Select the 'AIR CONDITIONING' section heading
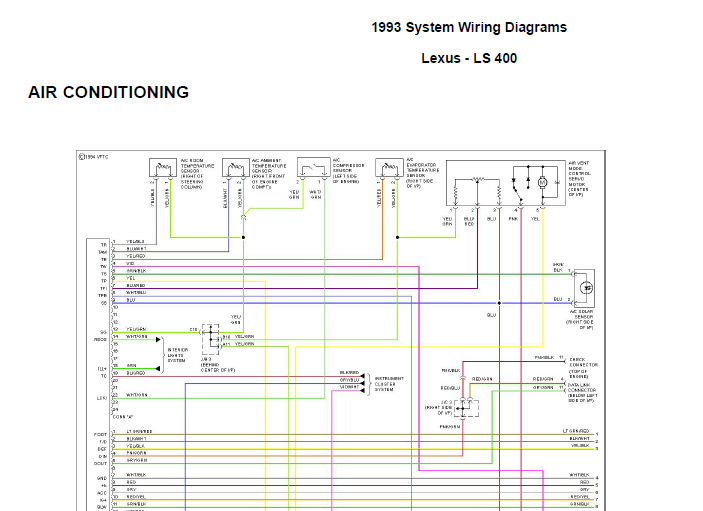Image resolution: width=703 pixels, height=511 pixels. point(108,92)
